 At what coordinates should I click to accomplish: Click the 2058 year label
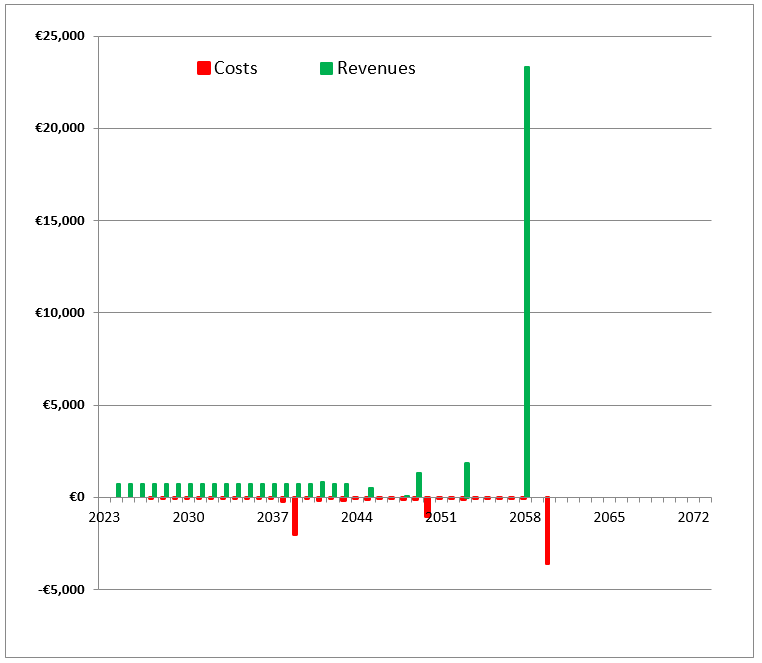(x=525, y=517)
